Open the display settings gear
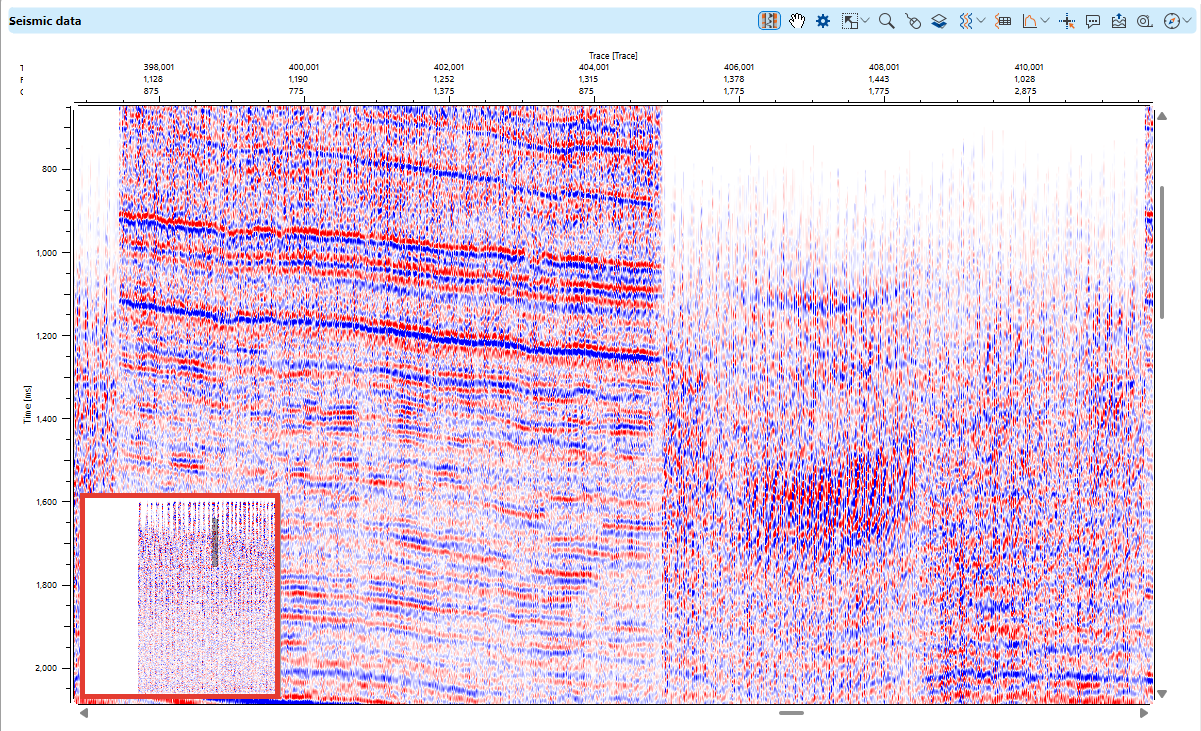Image resolution: width=1201 pixels, height=731 pixels. pos(822,20)
